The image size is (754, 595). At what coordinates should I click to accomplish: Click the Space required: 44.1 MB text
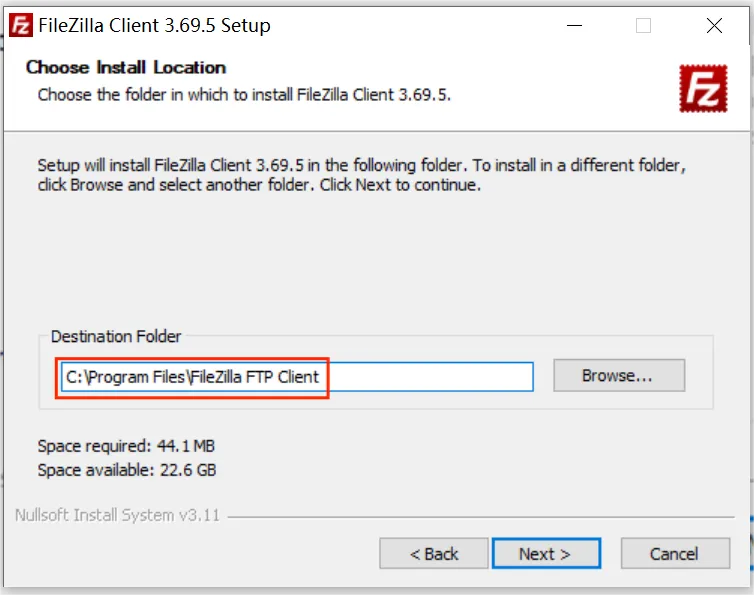click(126, 446)
